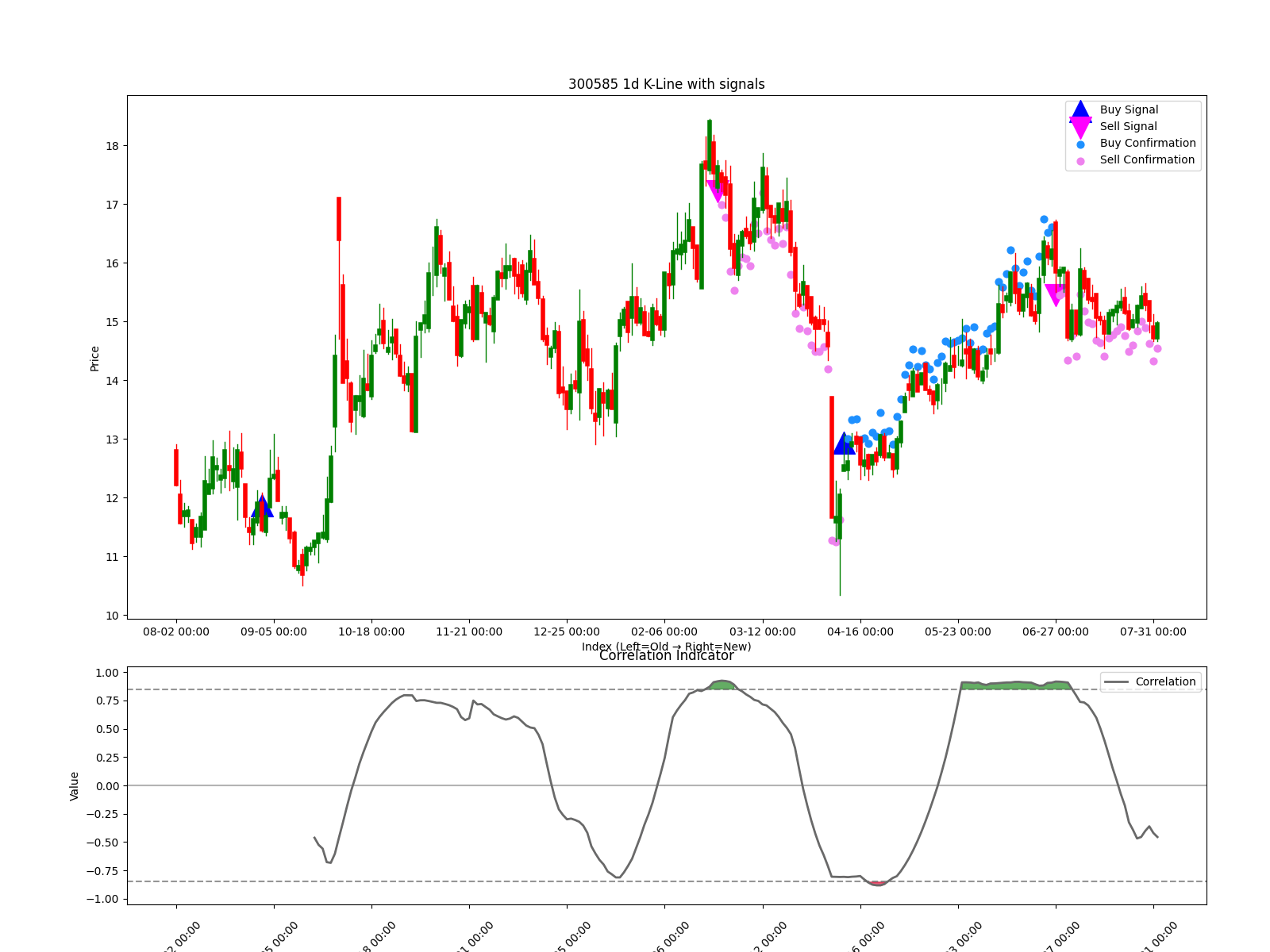This screenshot has width=1270, height=952.
Task: Click the price tick label '12'
Action: point(112,498)
